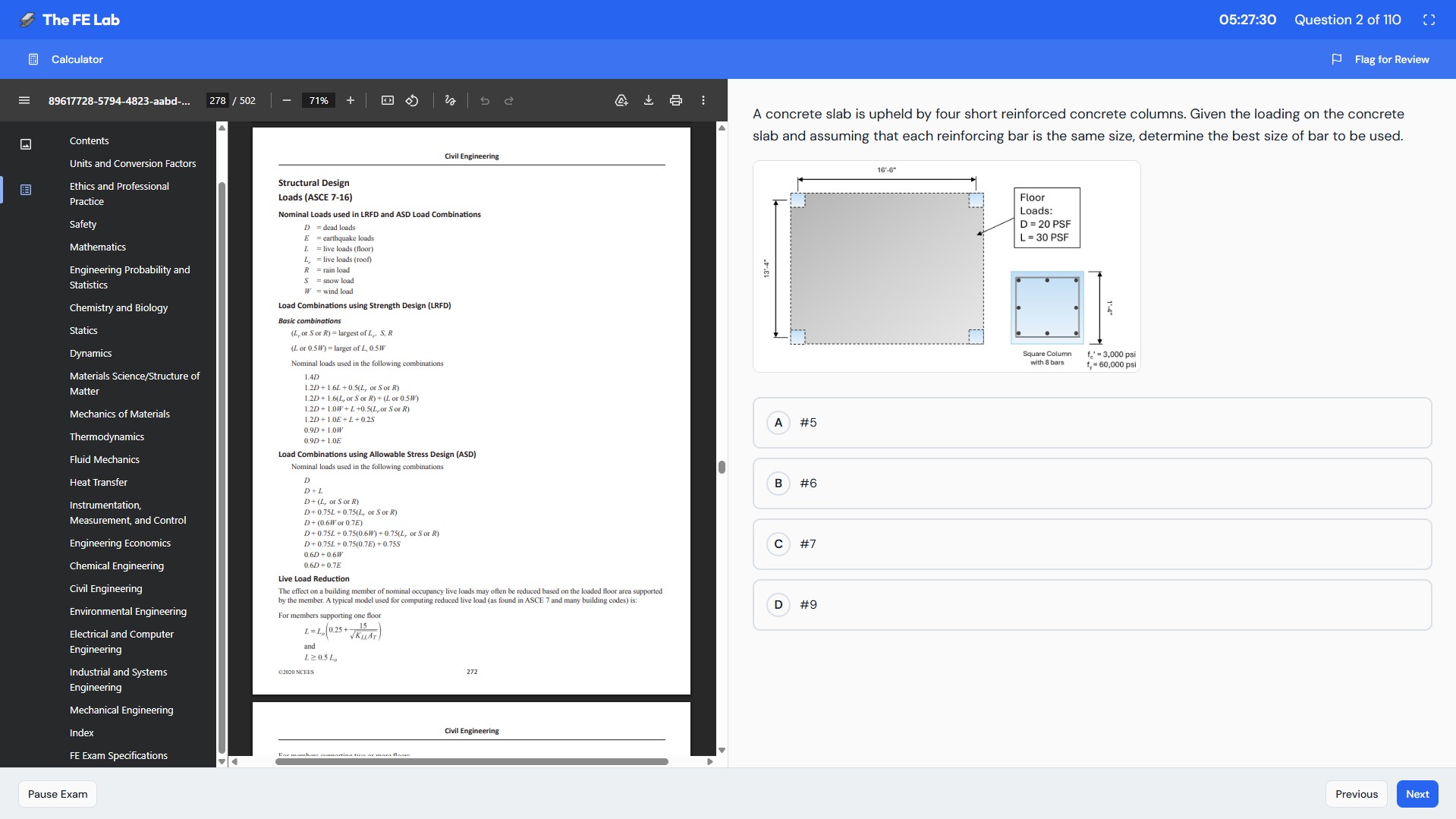This screenshot has height=819, width=1456.
Task: Click the Pause Exam button
Action: pos(58,794)
